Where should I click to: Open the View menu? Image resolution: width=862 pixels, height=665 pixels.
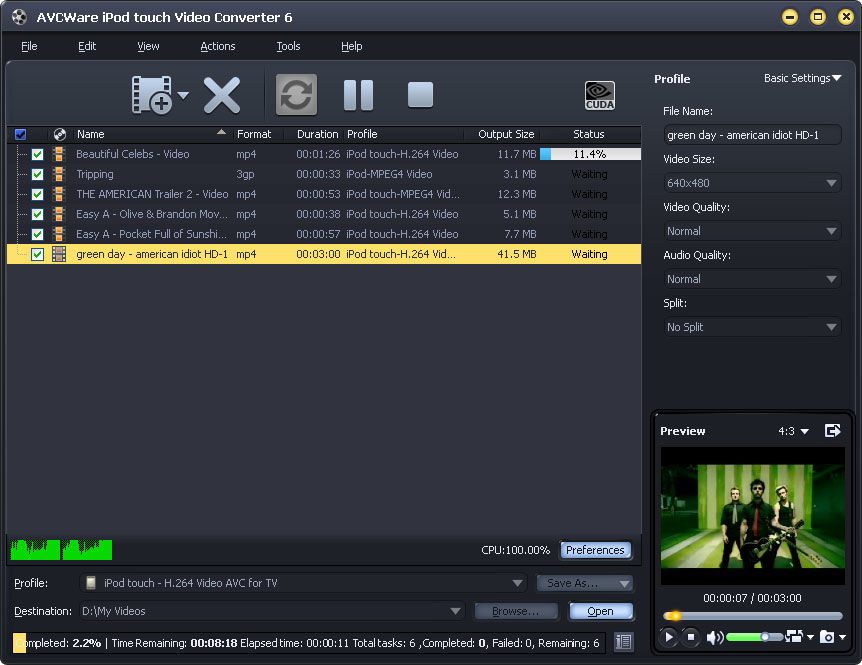148,46
